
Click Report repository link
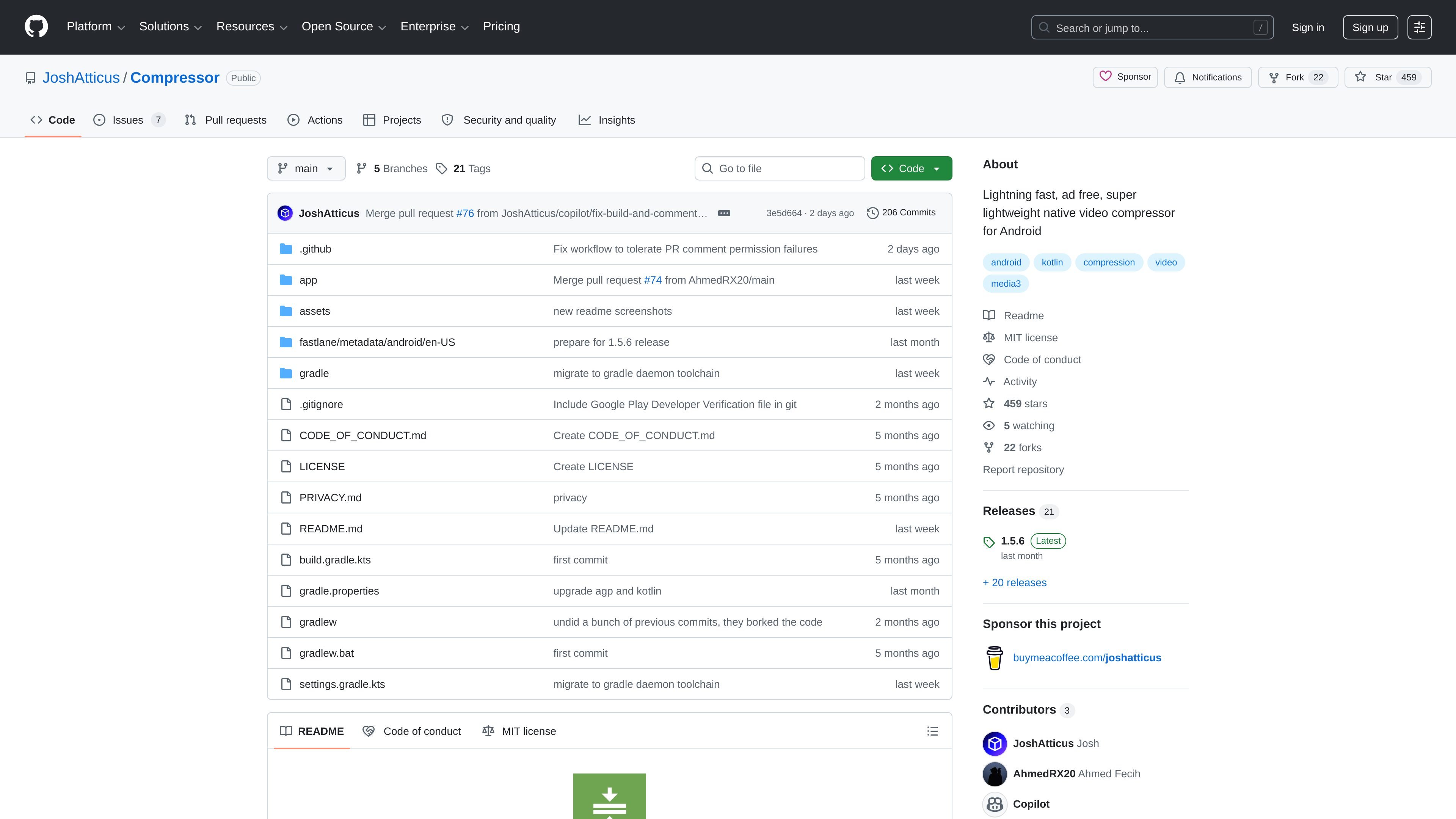[x=1023, y=470]
